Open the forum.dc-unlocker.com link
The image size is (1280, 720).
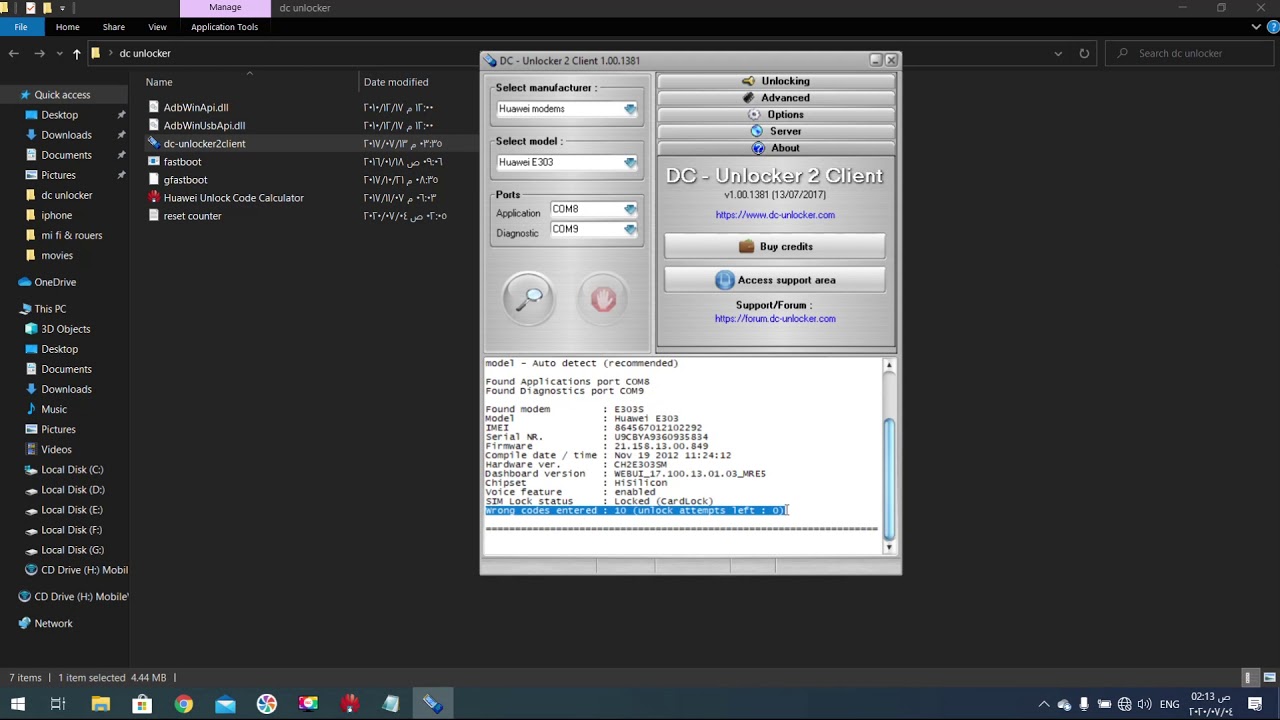click(775, 319)
